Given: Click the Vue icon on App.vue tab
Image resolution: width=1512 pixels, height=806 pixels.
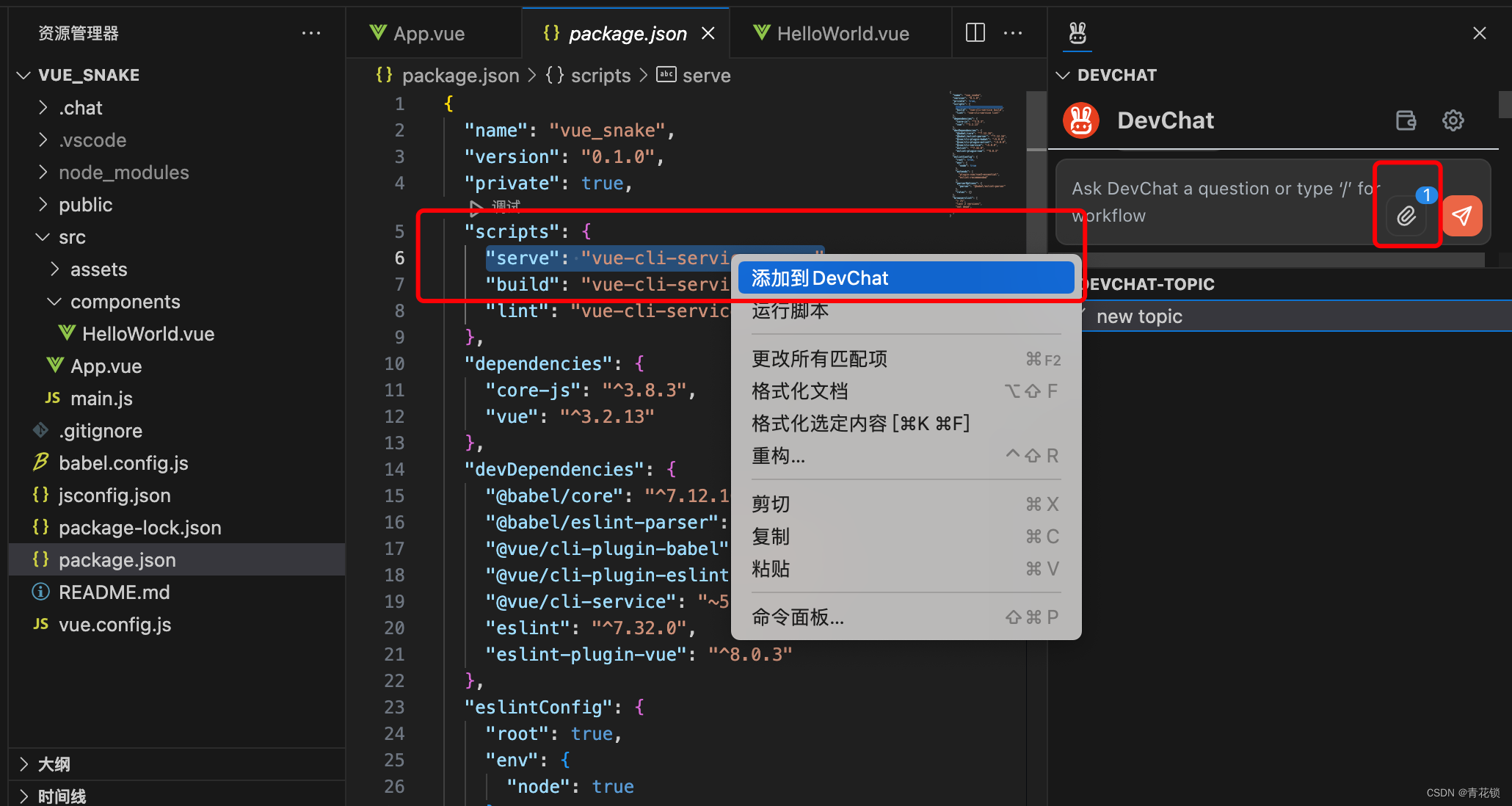Looking at the screenshot, I should (378, 32).
